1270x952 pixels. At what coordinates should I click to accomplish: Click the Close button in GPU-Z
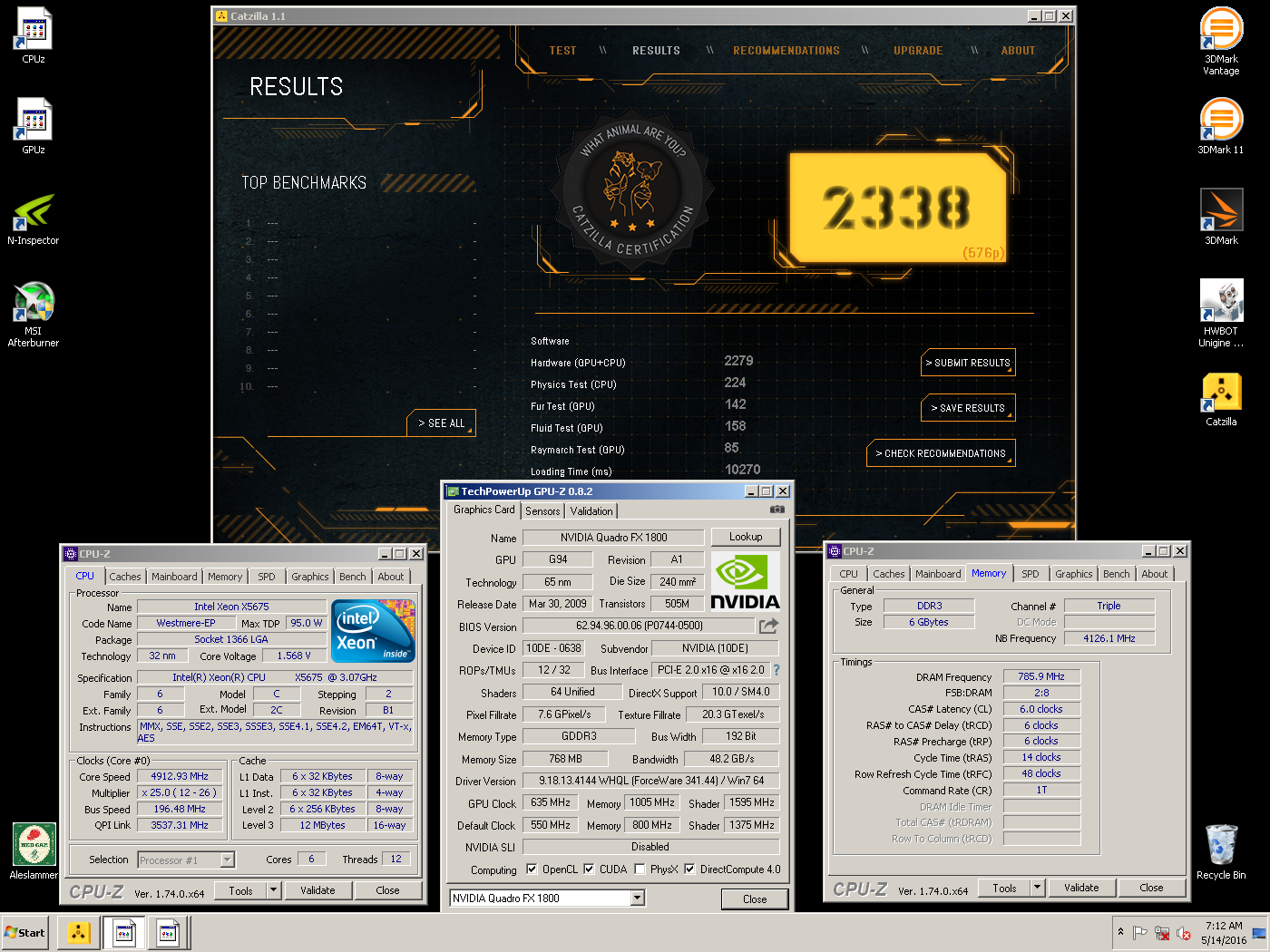(755, 899)
